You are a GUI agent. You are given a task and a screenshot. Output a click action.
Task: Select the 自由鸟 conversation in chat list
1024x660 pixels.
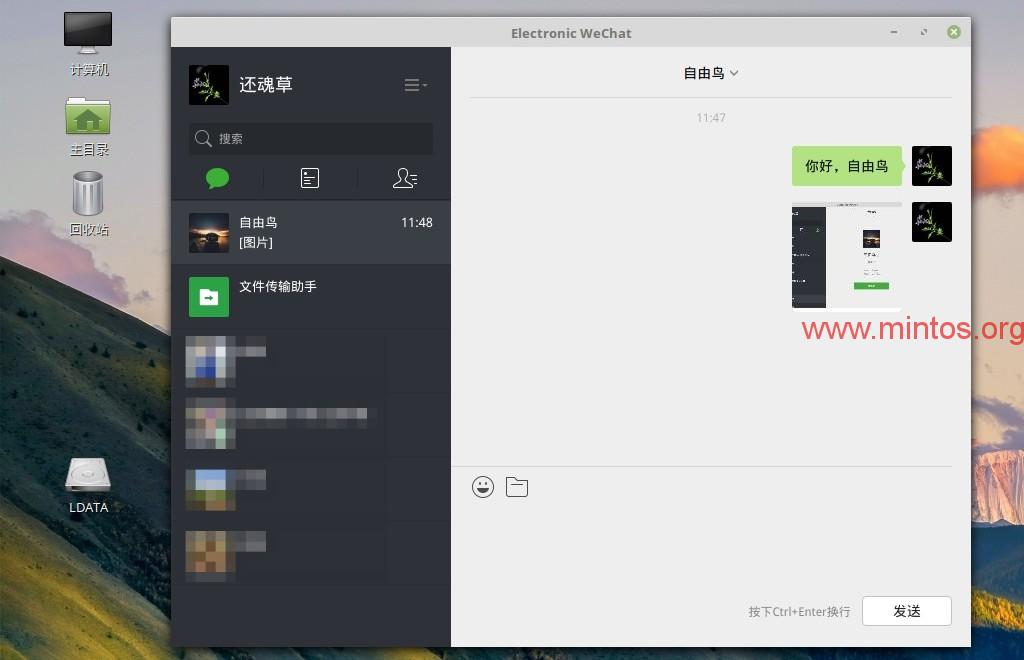tap(310, 232)
